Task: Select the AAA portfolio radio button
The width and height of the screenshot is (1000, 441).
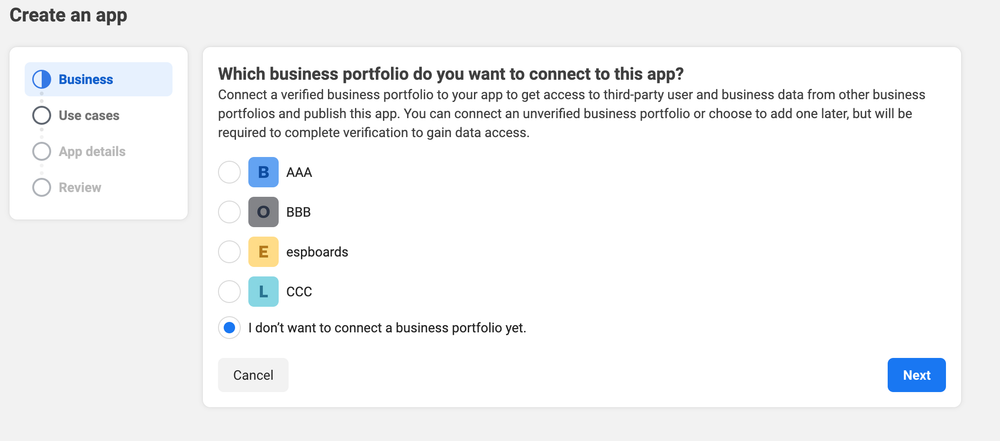Action: (229, 172)
